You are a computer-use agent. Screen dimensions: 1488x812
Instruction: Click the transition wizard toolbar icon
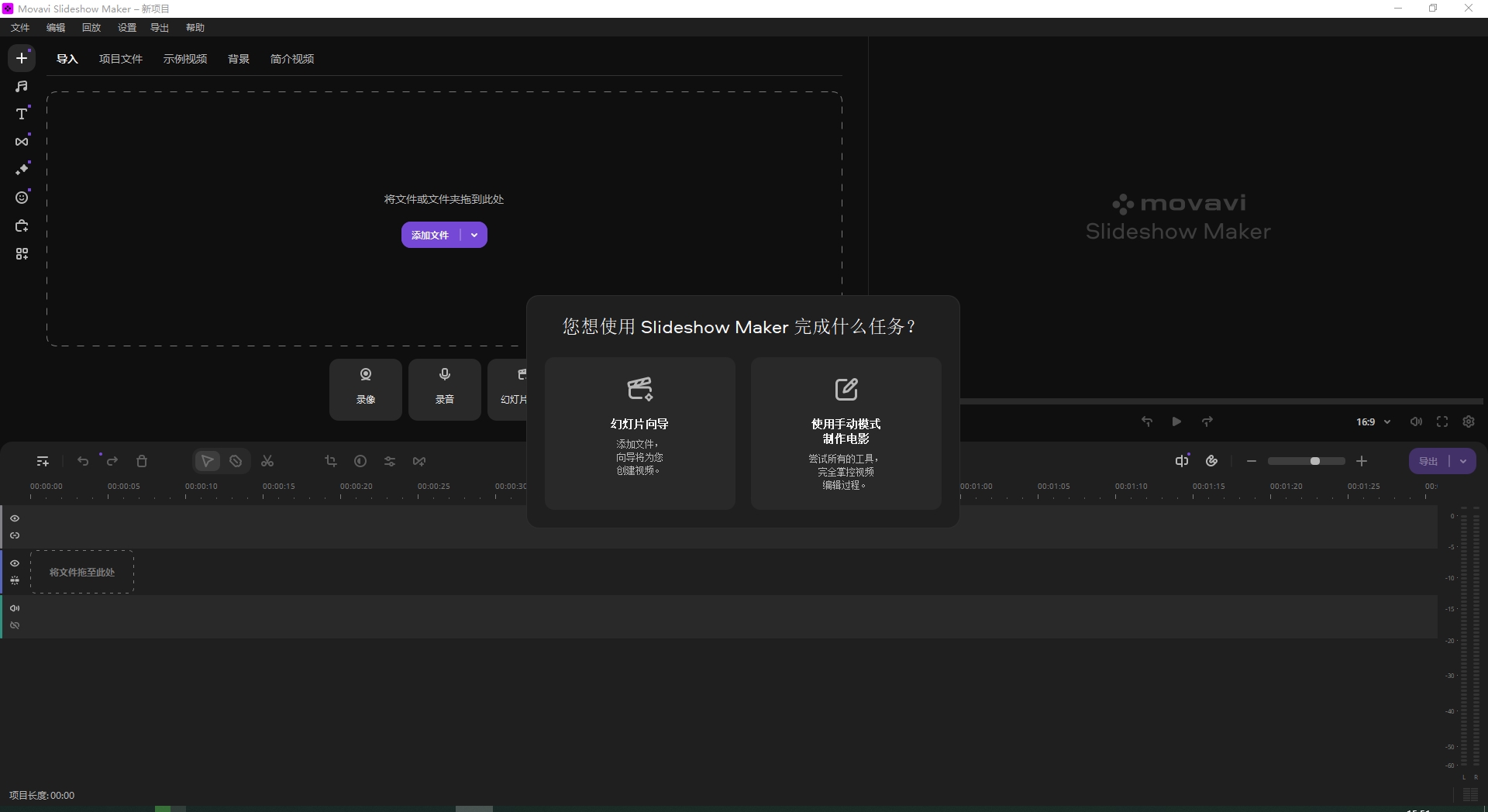[x=419, y=461]
